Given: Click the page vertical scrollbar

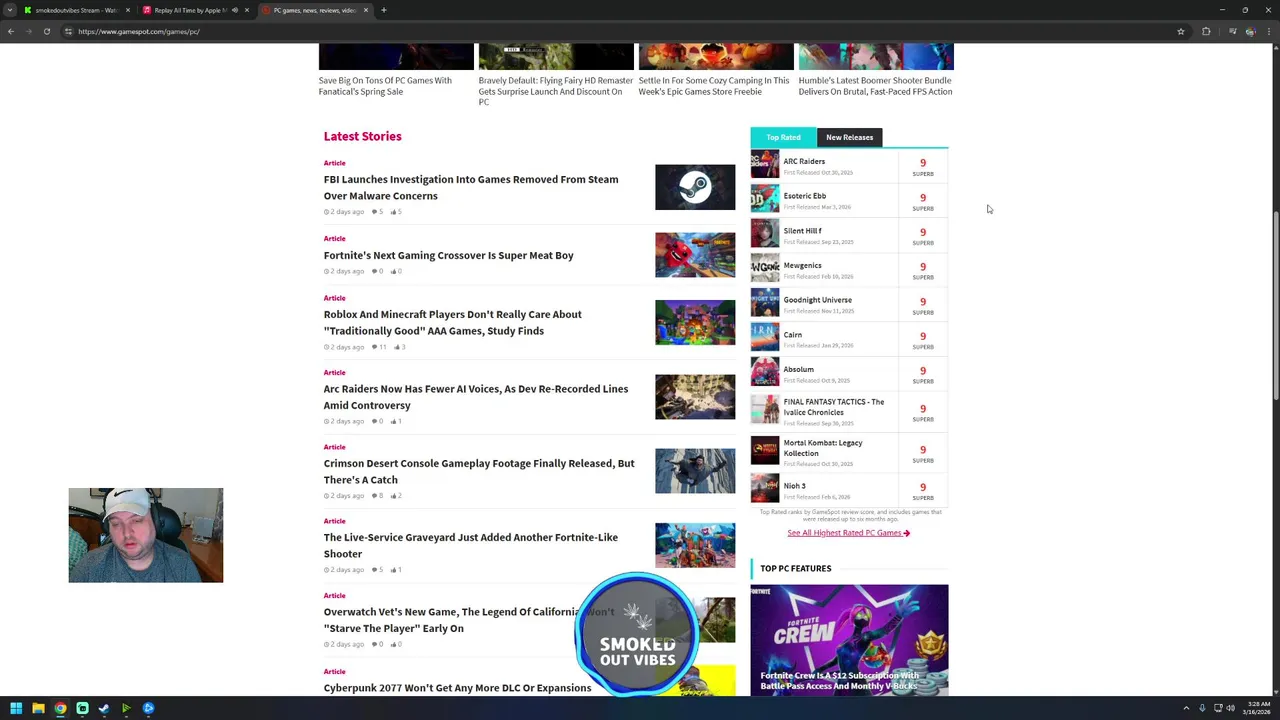Looking at the screenshot, I should click(1275, 306).
